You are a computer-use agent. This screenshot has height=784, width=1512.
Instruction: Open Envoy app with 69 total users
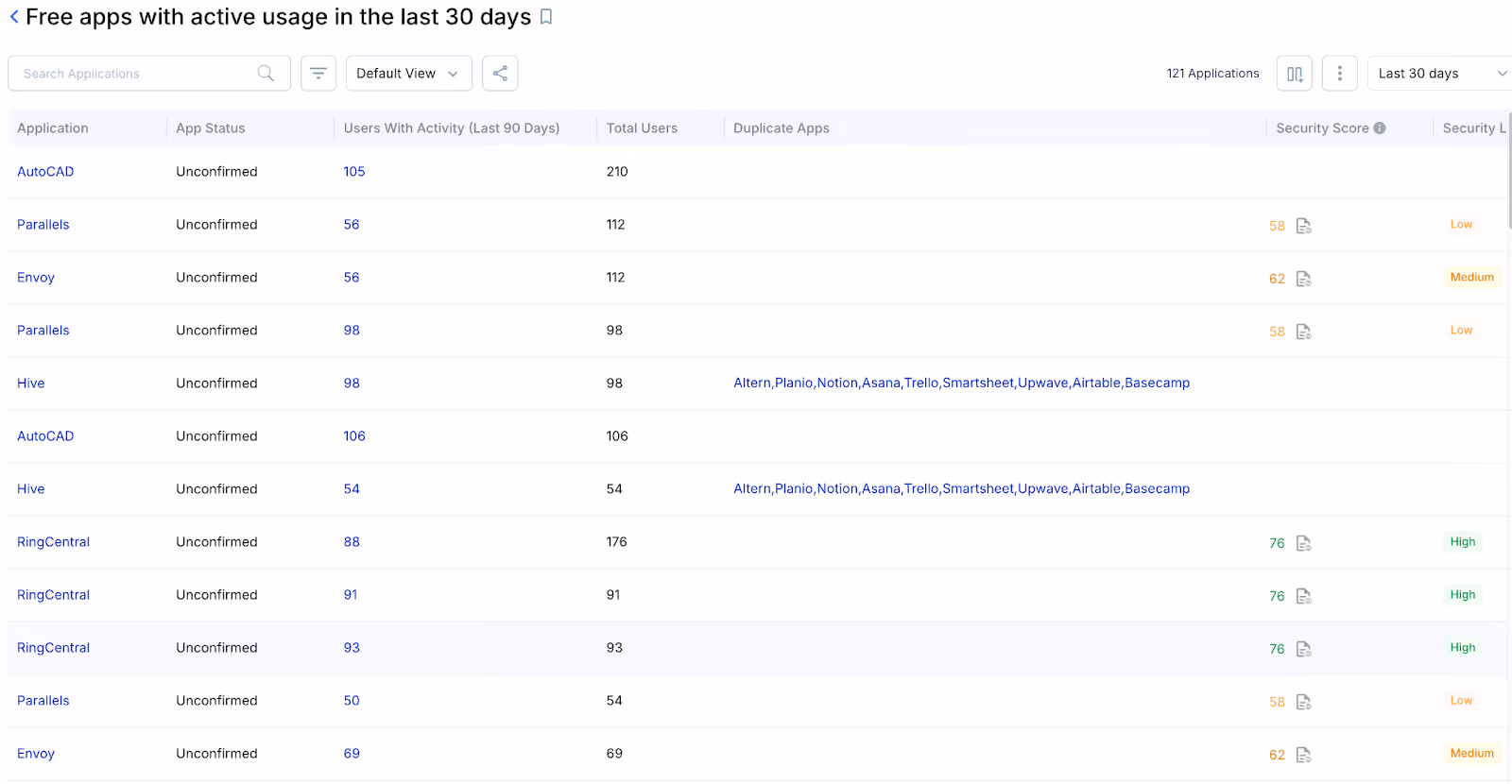(36, 754)
